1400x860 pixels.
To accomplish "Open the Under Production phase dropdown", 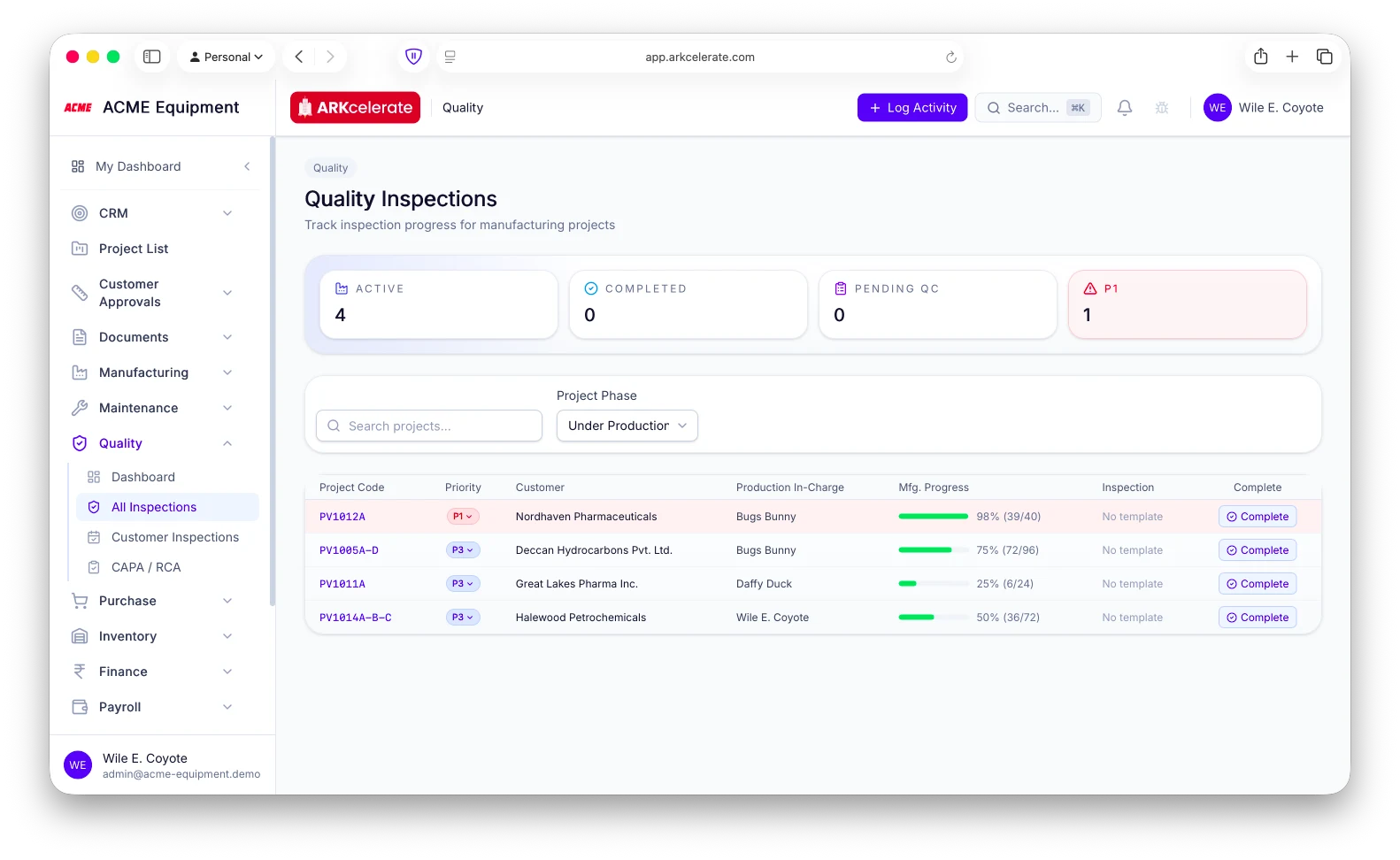I will pyautogui.click(x=627, y=426).
